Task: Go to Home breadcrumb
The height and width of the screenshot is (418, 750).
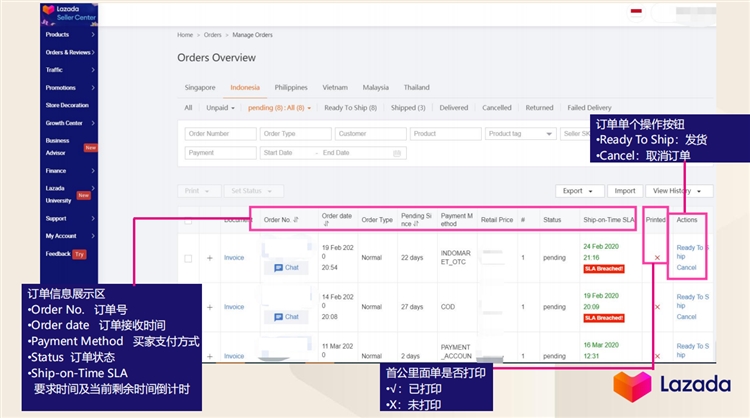Action: coord(185,35)
